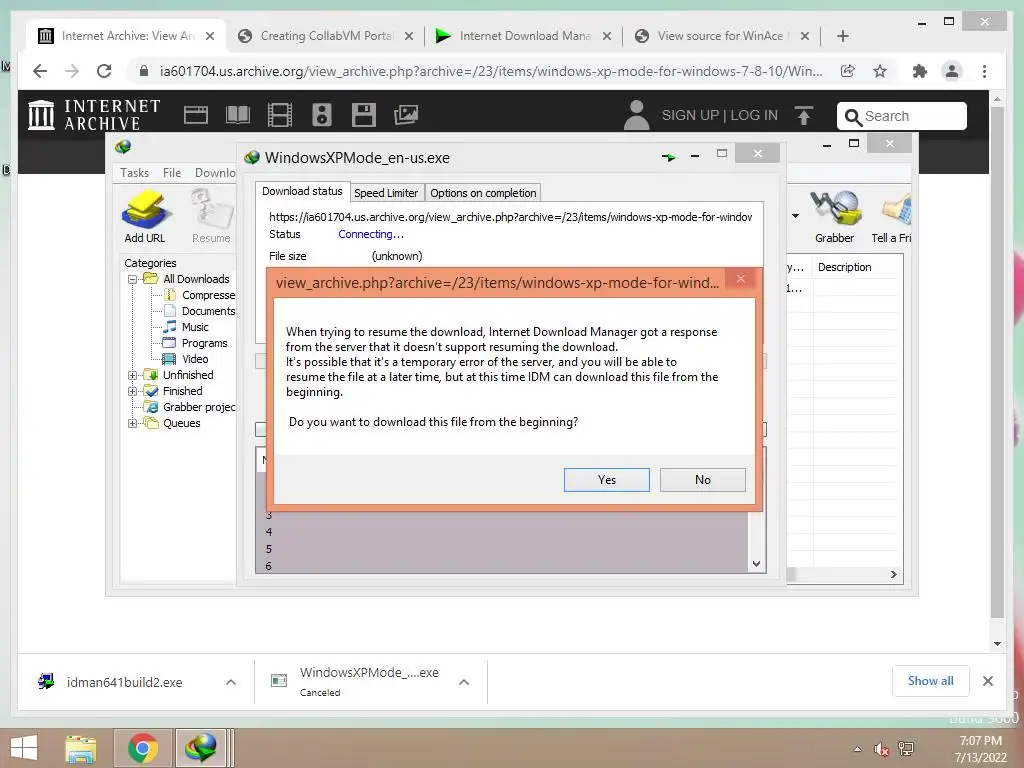Open the Windows Start button

pyautogui.click(x=24, y=748)
